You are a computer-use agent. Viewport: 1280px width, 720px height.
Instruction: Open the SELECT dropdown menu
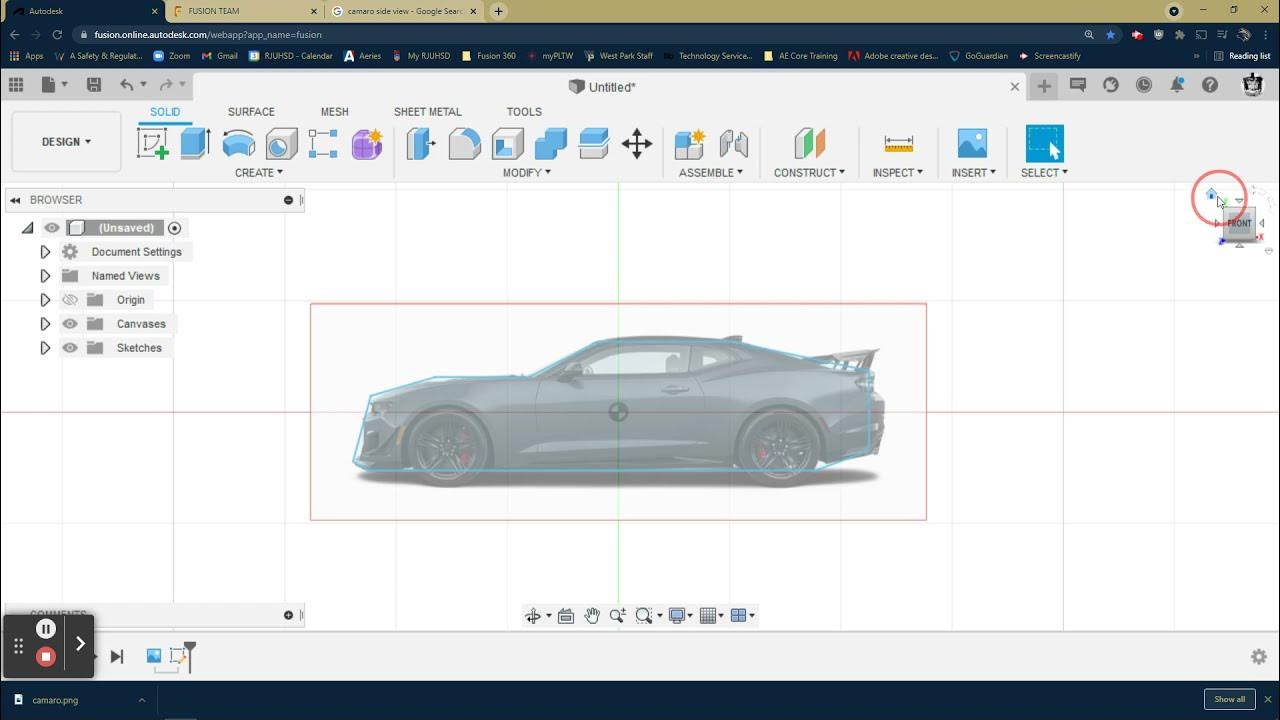[x=1044, y=173]
